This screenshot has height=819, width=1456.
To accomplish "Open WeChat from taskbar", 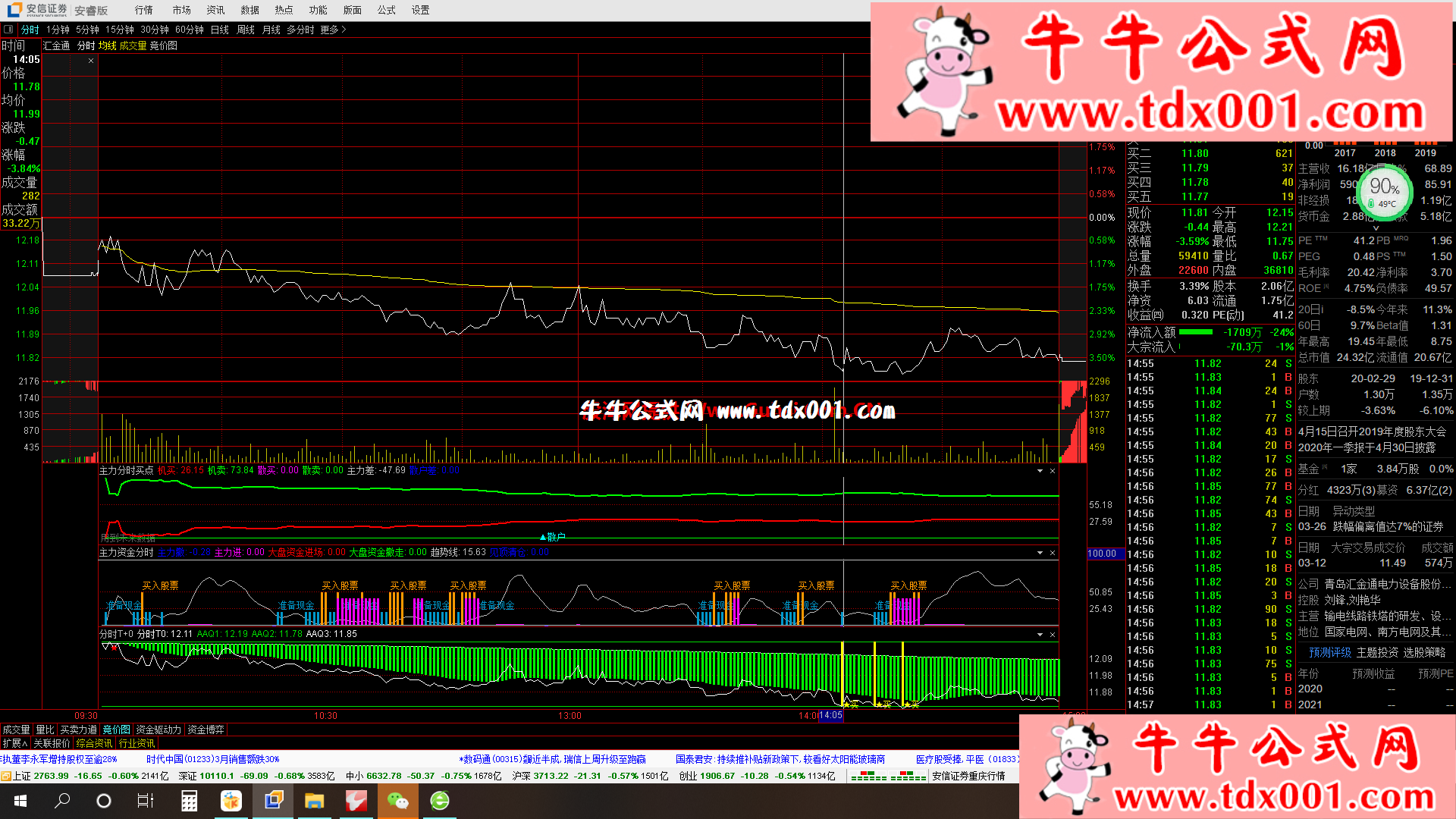I will 397,801.
